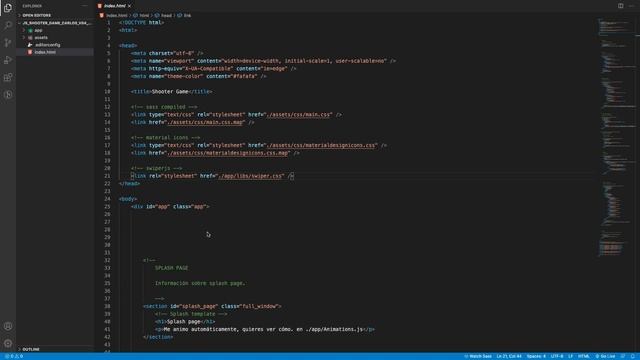Expand the assets folder chevron
The width and height of the screenshot is (640, 360).
click(24, 38)
